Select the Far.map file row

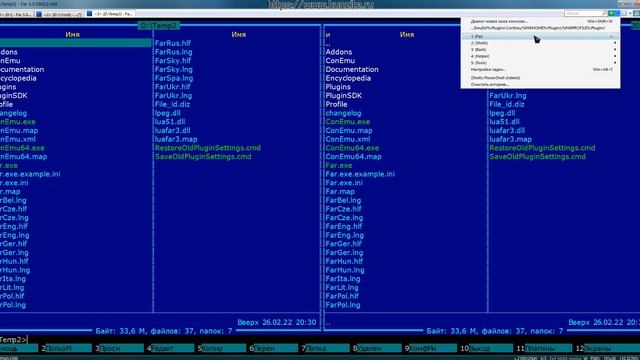click(340, 191)
